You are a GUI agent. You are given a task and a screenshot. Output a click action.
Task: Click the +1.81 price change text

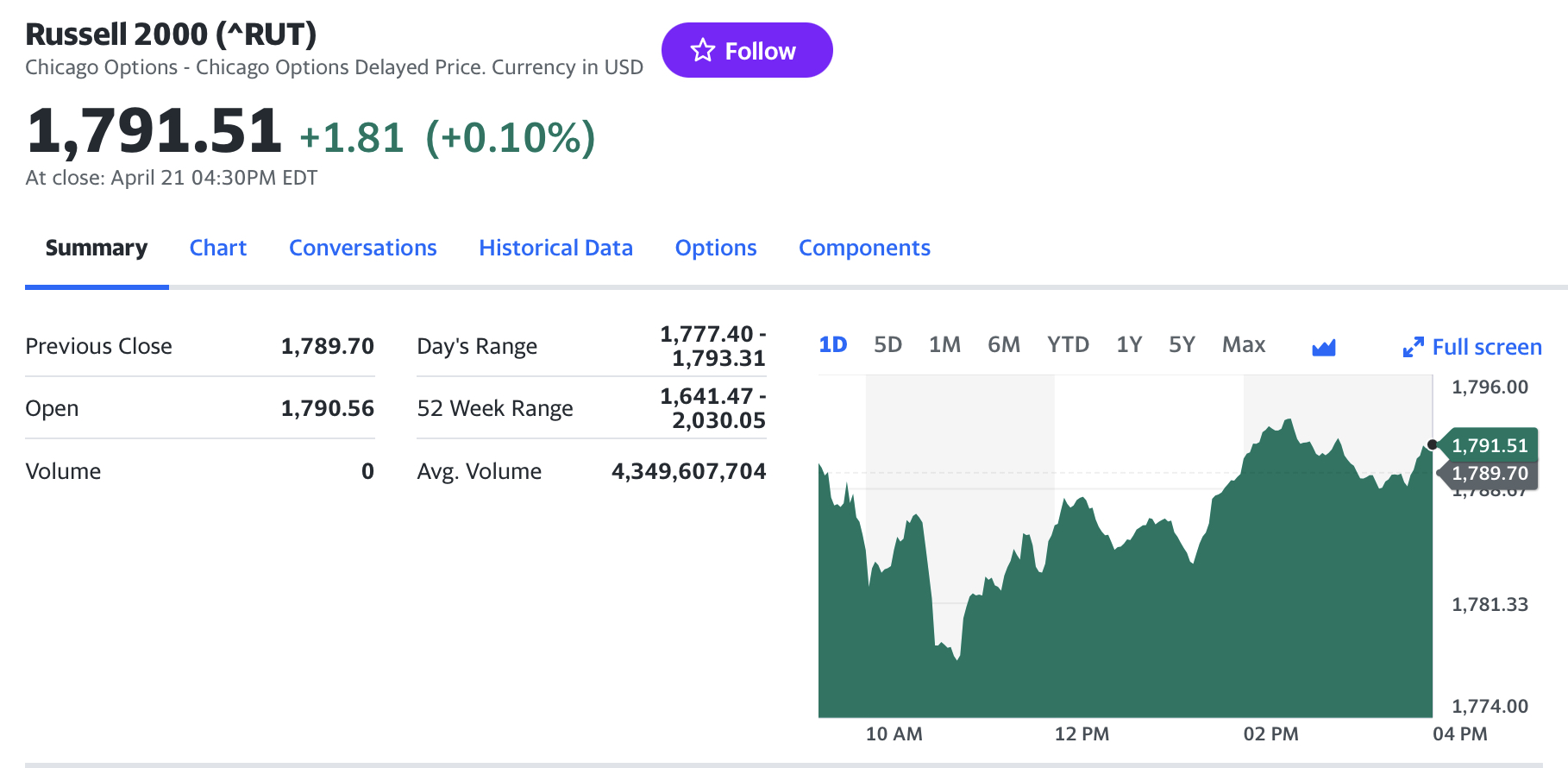[x=352, y=138]
